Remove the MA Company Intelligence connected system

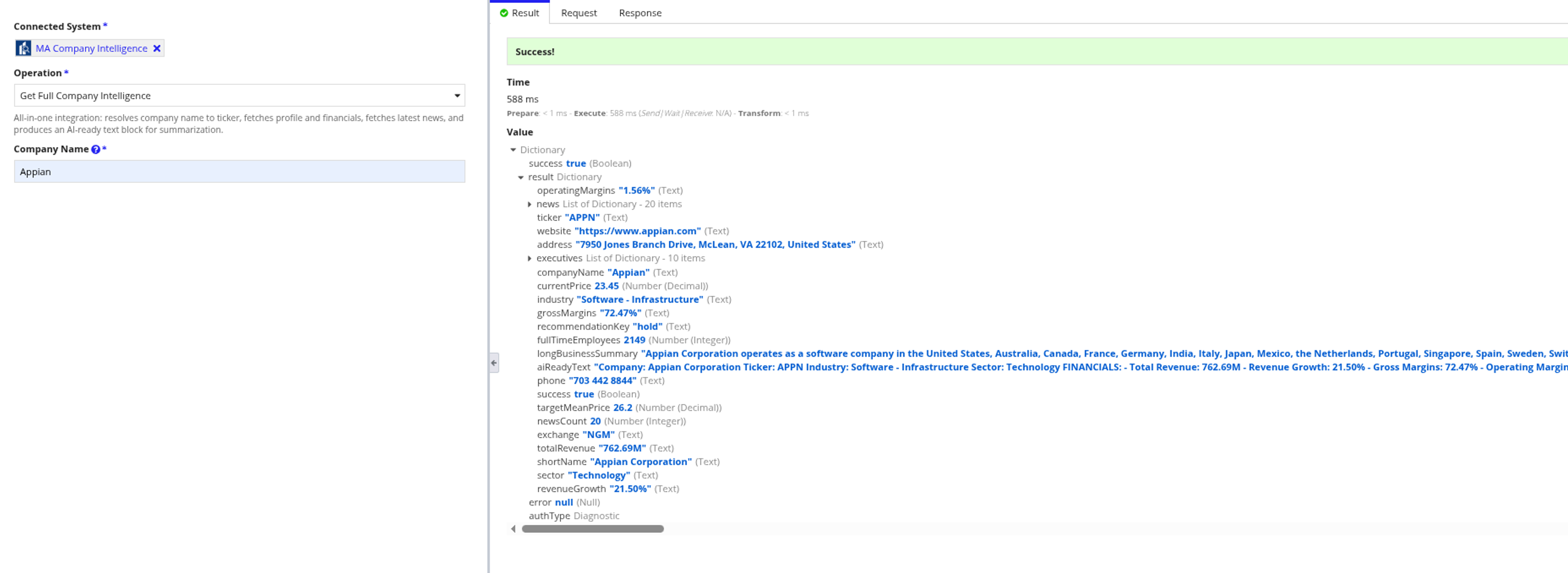pos(157,48)
